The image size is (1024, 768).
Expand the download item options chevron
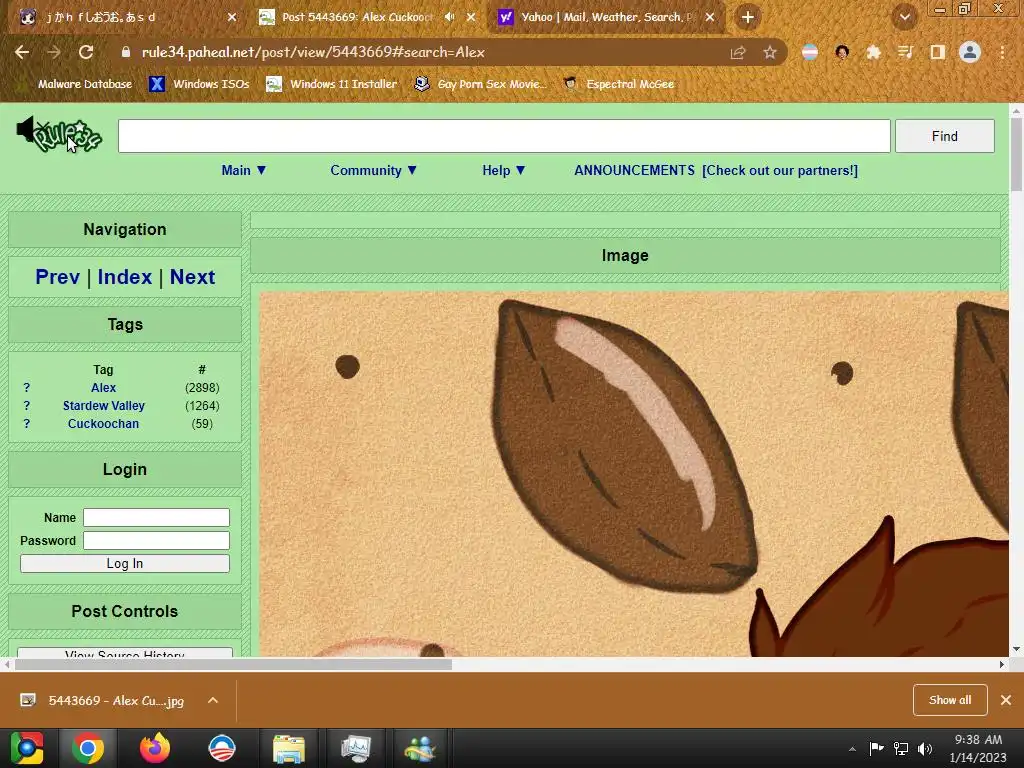coord(213,701)
